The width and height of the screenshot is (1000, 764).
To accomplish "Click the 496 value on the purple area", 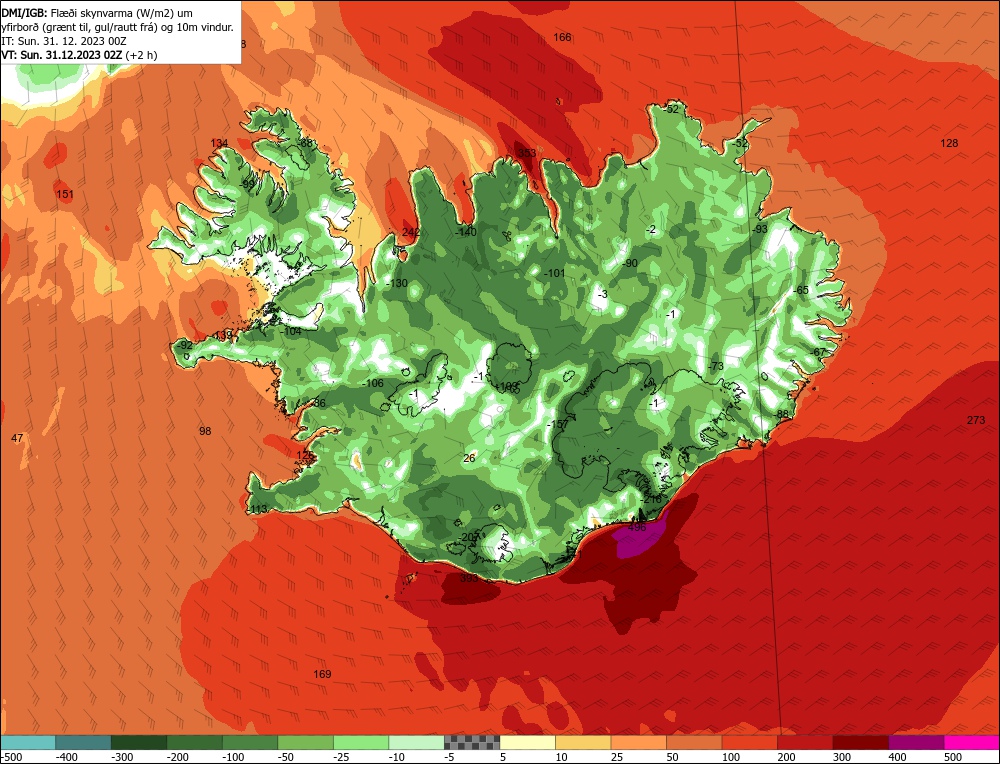I will coord(637,527).
